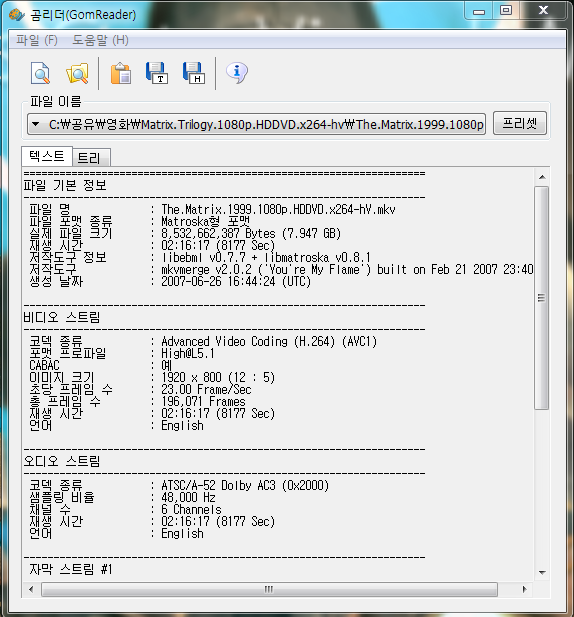
Task: Click 'libebml v0.7.7 + libmatroska v0.8.1' text
Action: coord(266,257)
